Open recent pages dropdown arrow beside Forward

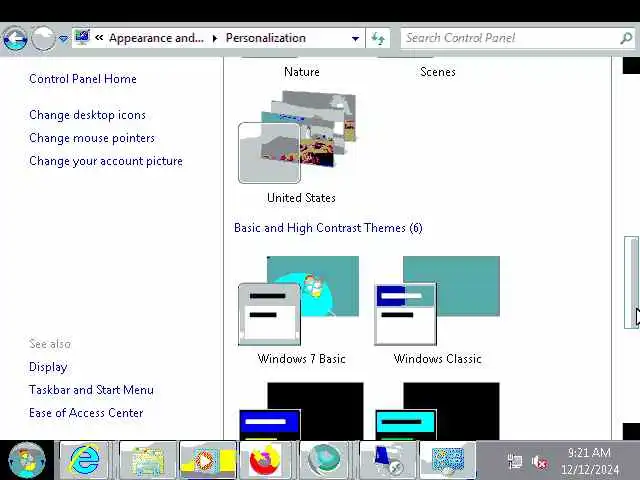(x=63, y=39)
